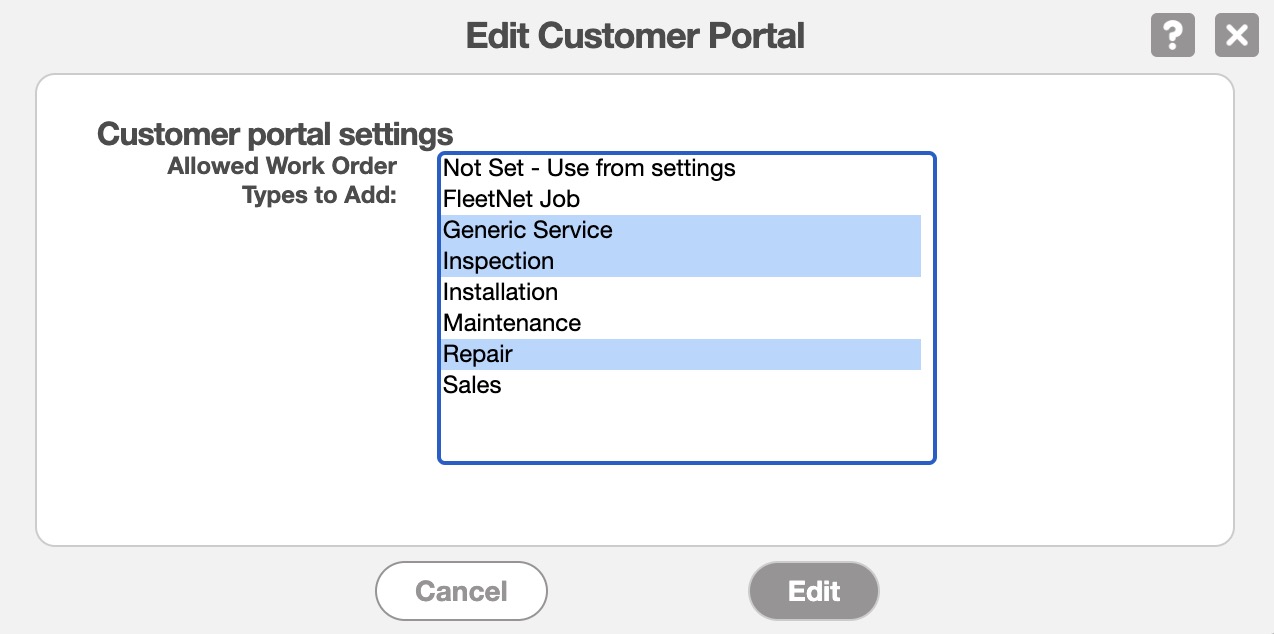1274x634 pixels.
Task: Select Maintenance in the list box
Action: click(x=511, y=323)
